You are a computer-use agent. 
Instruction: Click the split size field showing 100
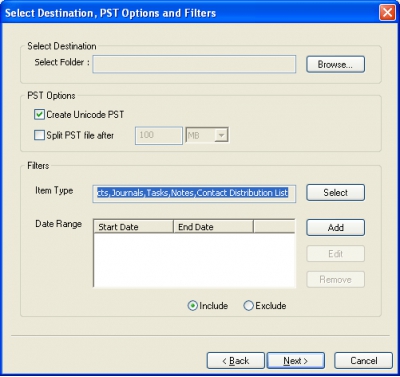(x=159, y=135)
